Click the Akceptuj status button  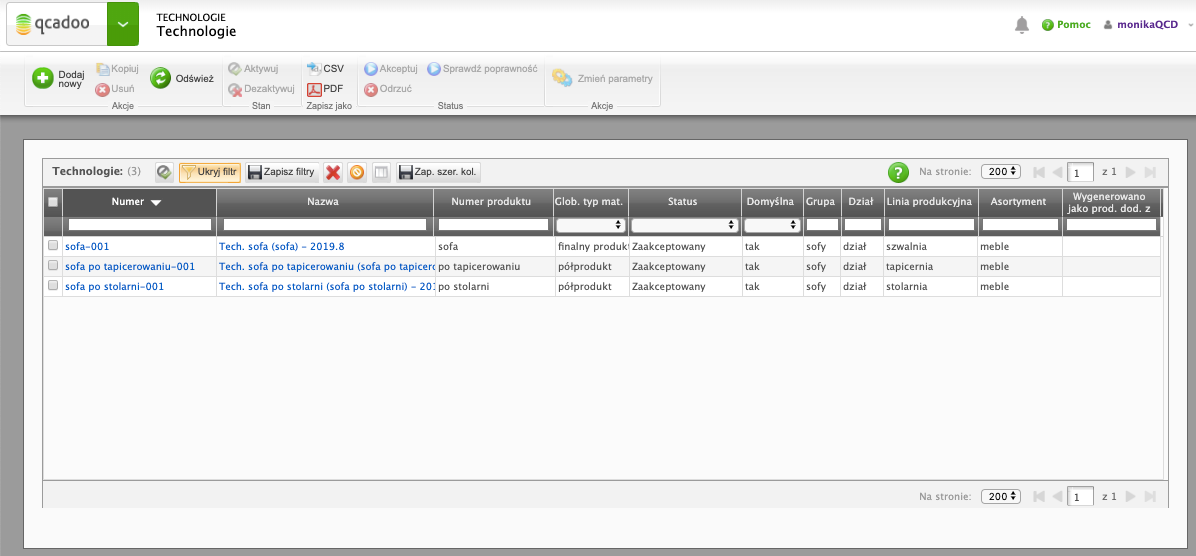click(391, 69)
